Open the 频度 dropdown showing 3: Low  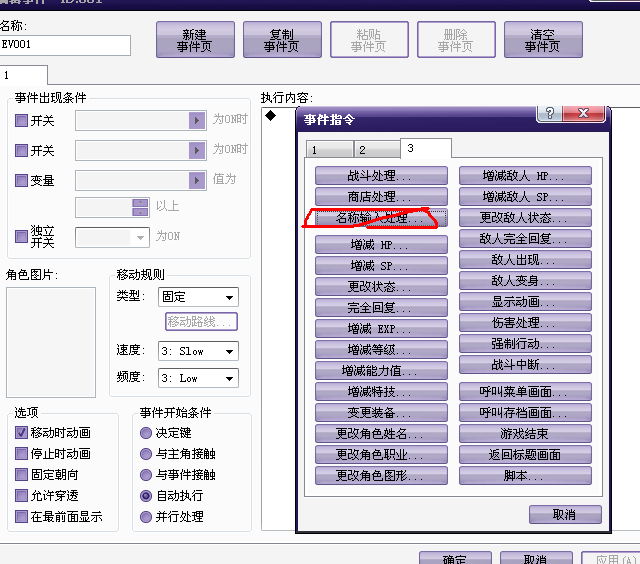click(x=198, y=378)
